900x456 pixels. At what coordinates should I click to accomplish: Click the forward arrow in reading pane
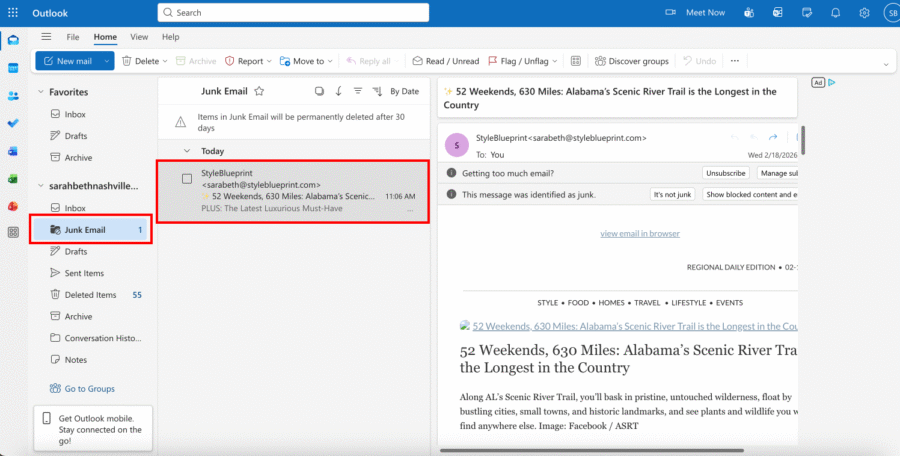[773, 137]
